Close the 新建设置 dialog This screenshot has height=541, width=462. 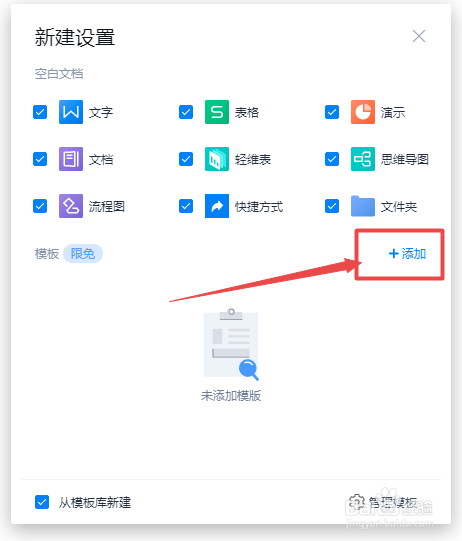click(419, 36)
